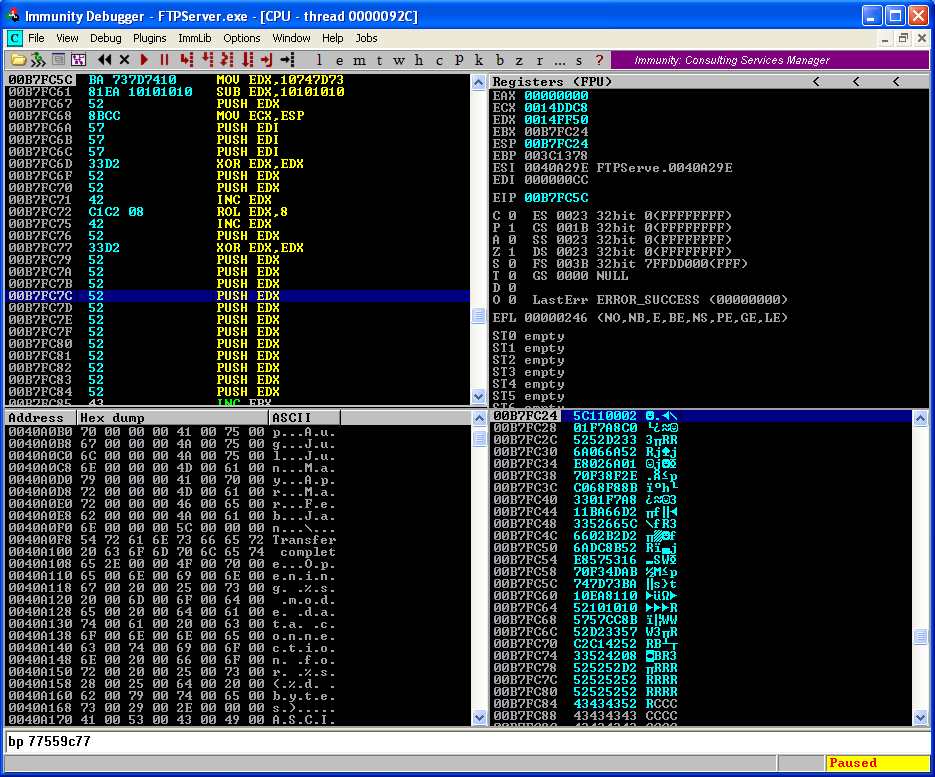935x777 pixels.
Task: Open the File menu
Action: tap(36, 38)
